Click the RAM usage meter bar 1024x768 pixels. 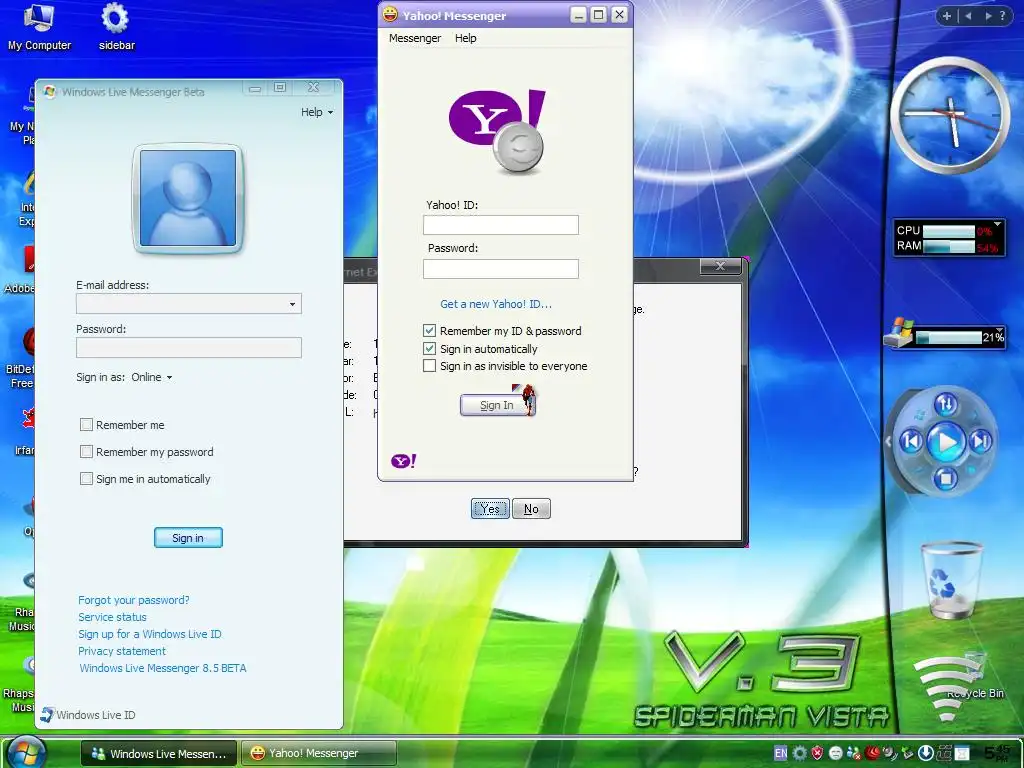pyautogui.click(x=948, y=246)
